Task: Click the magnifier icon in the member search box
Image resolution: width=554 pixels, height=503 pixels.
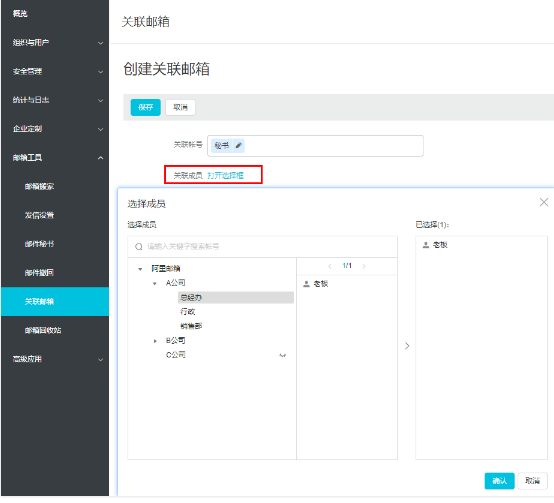Action: pyautogui.click(x=139, y=247)
